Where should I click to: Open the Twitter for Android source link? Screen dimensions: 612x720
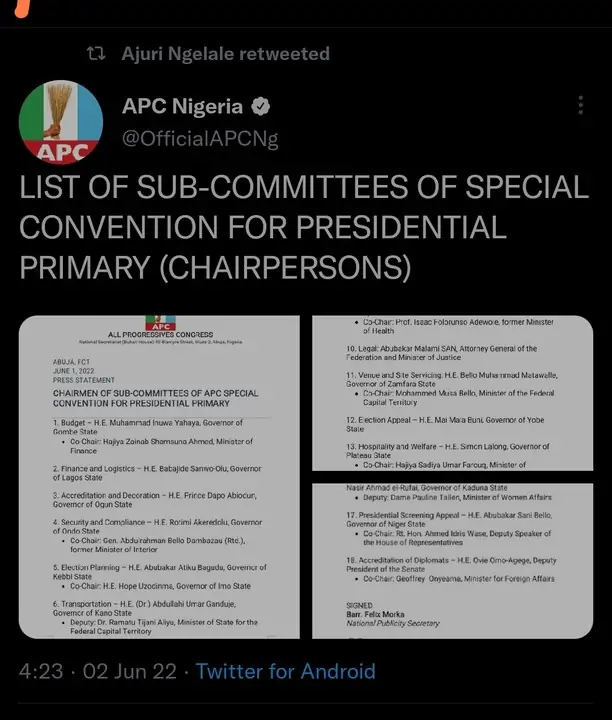pyautogui.click(x=286, y=671)
